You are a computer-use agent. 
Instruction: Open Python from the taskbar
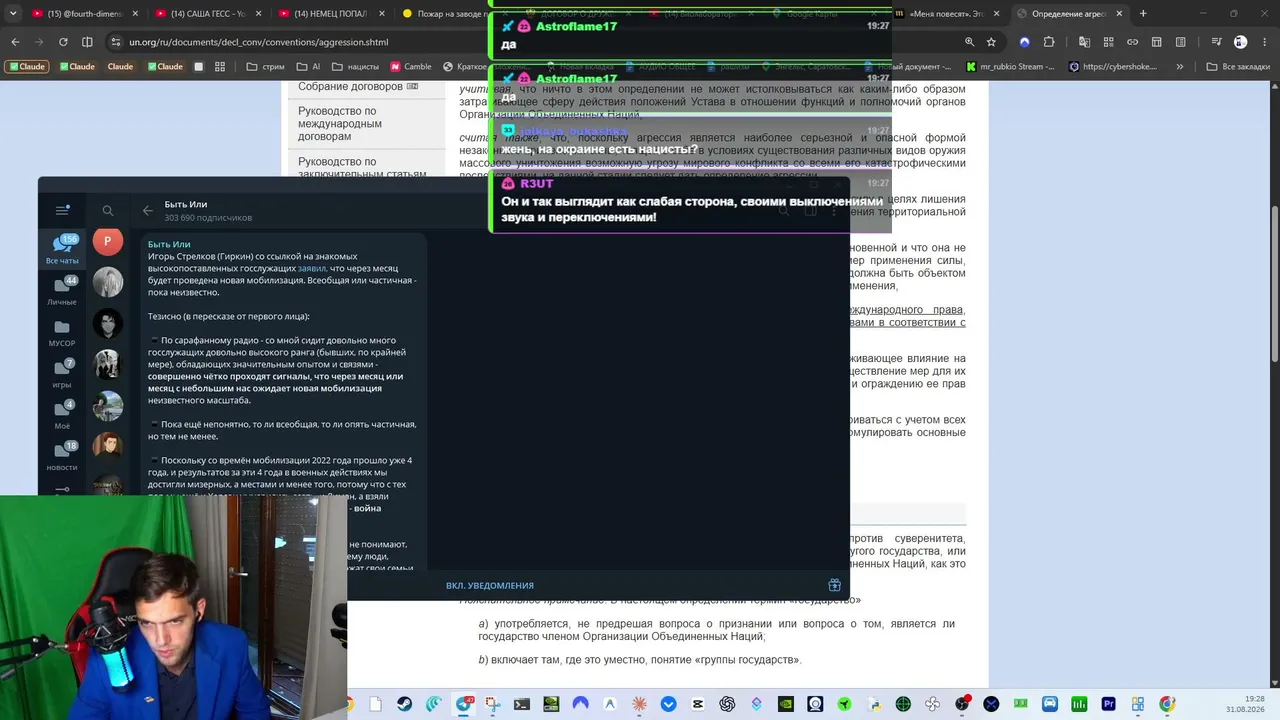pyautogui.click(x=874, y=704)
